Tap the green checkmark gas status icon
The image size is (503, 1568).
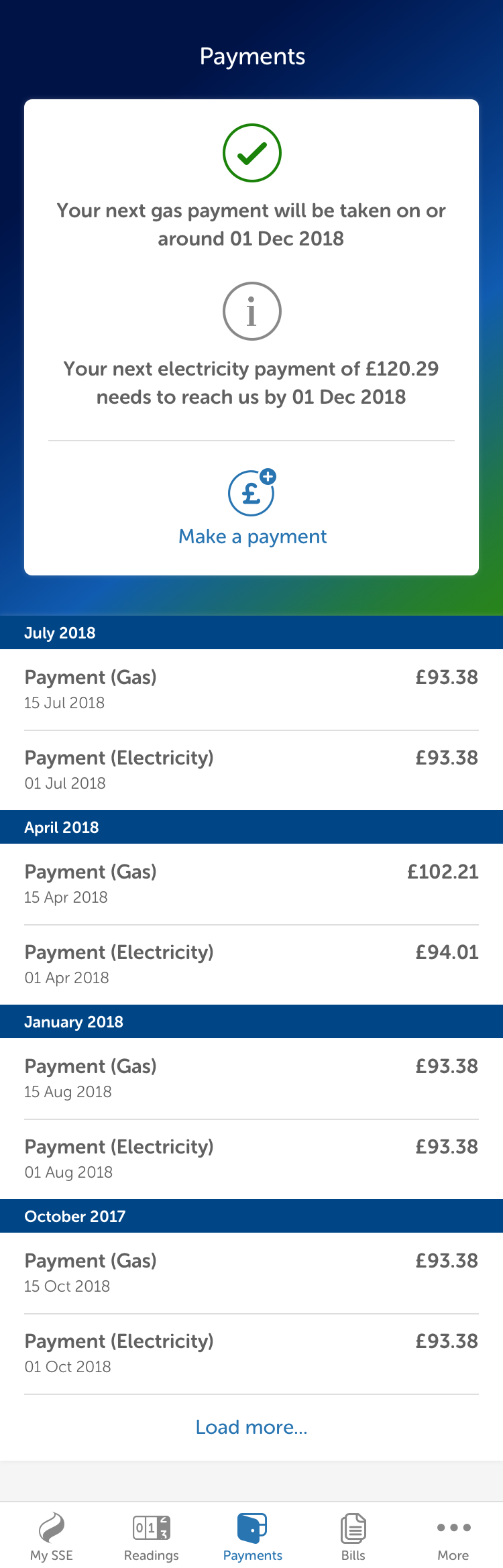tap(251, 153)
